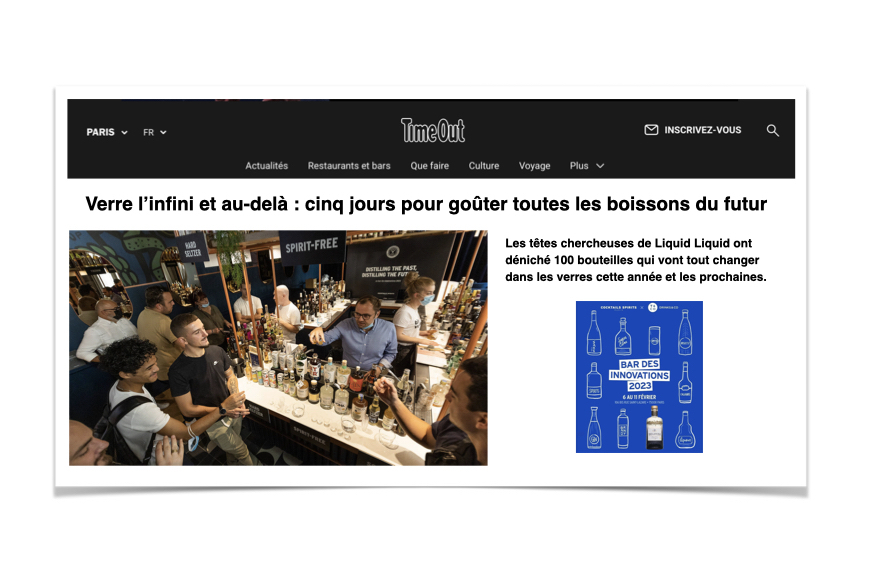Image resolution: width=880 pixels, height=587 pixels.
Task: Go to Restaurants et bars
Action: click(x=349, y=166)
